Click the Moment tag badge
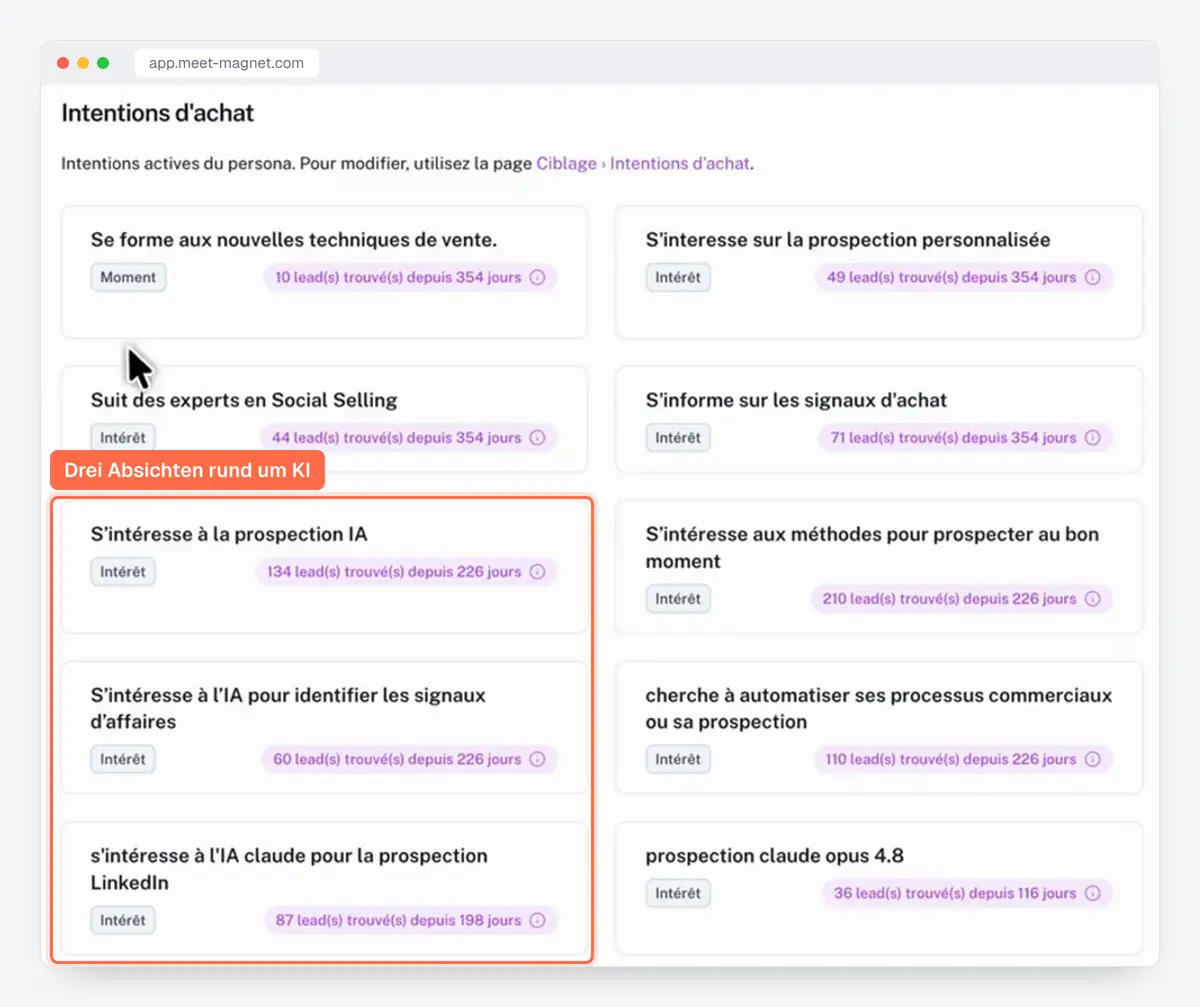The width and height of the screenshot is (1200, 1007). 128,277
